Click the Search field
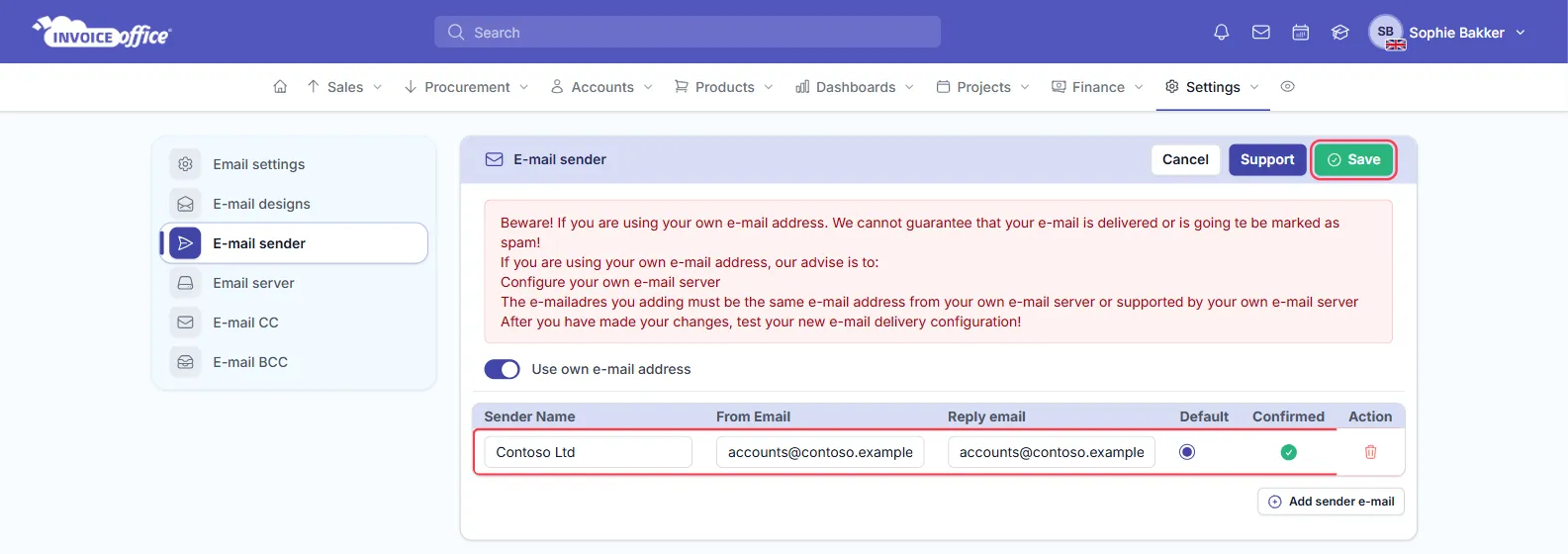Image resolution: width=1568 pixels, height=554 pixels. pos(688,32)
